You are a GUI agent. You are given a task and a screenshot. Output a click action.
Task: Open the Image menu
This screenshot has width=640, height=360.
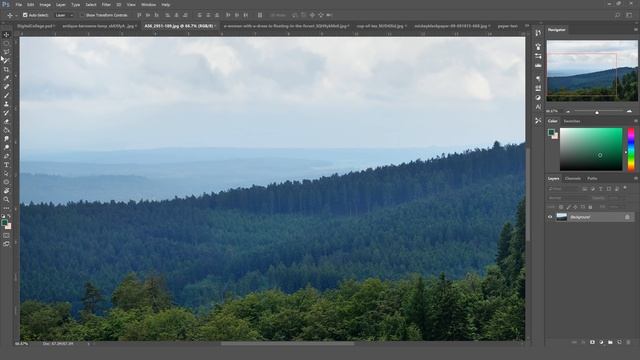tap(45, 4)
